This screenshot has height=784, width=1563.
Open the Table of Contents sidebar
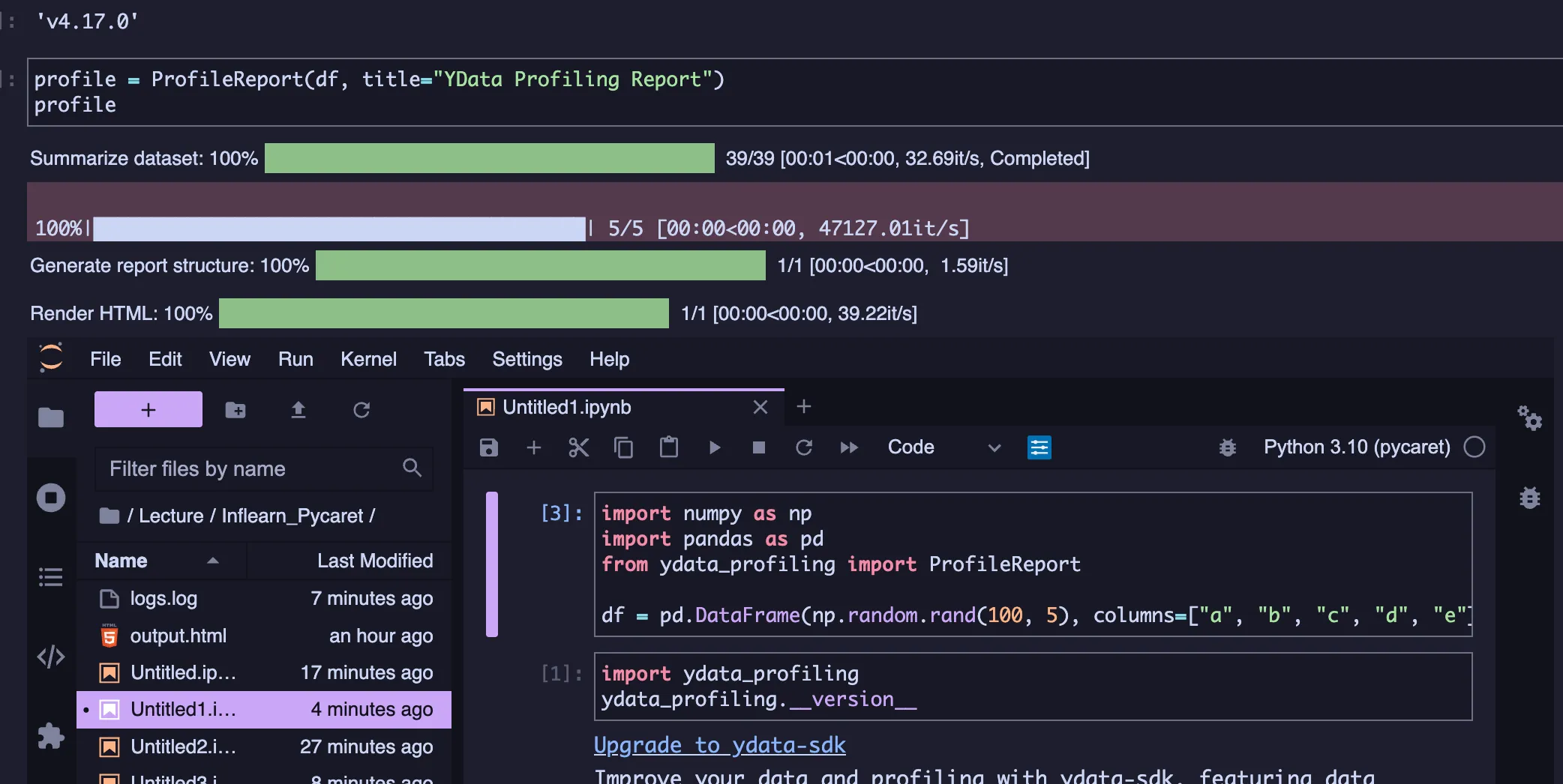(50, 577)
